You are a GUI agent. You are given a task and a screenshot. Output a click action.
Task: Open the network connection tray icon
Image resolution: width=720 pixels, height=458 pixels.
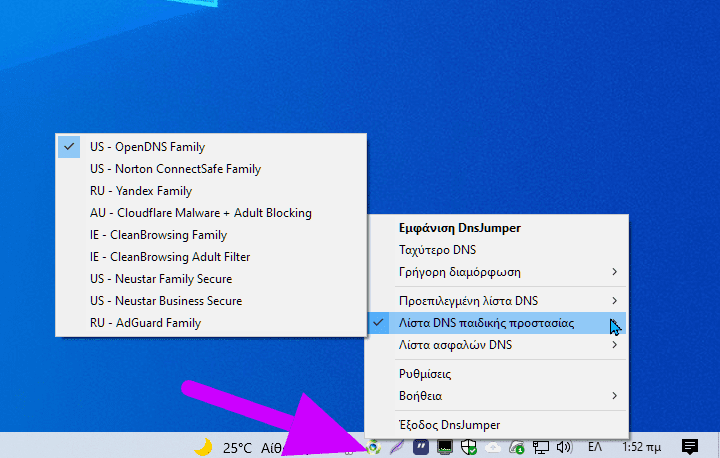pos(541,447)
